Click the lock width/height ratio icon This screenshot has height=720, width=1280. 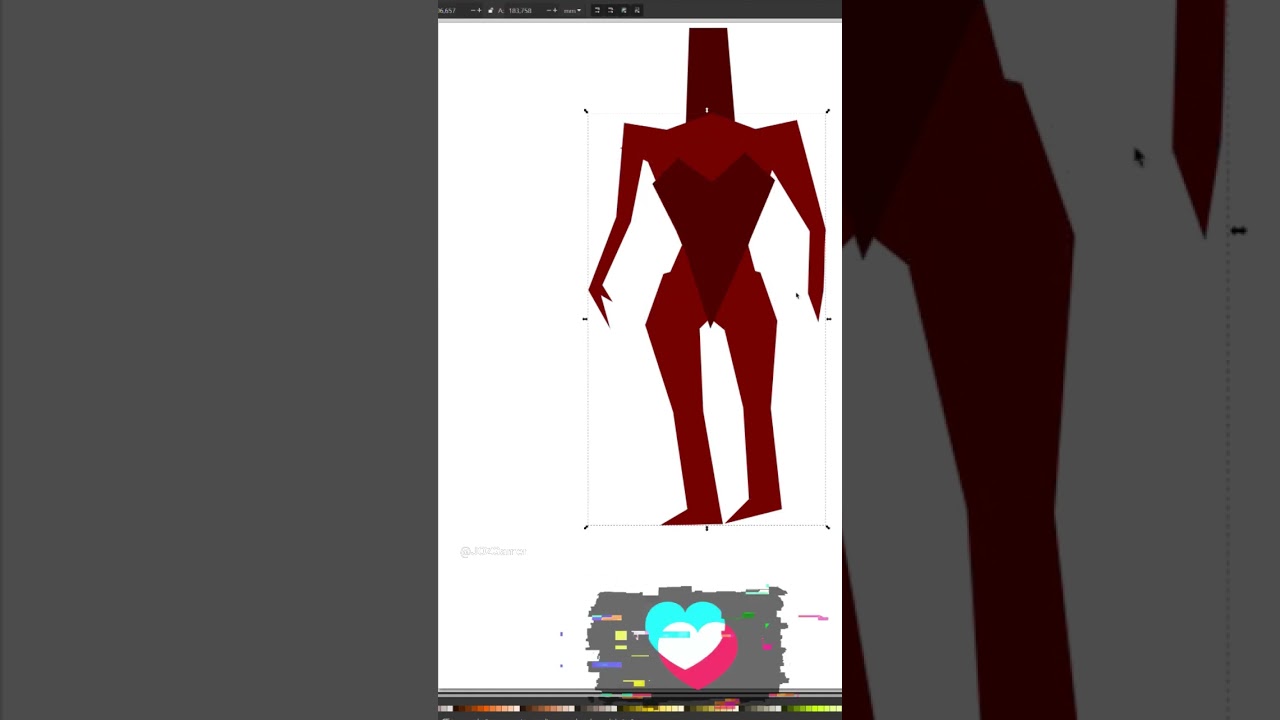(x=490, y=10)
